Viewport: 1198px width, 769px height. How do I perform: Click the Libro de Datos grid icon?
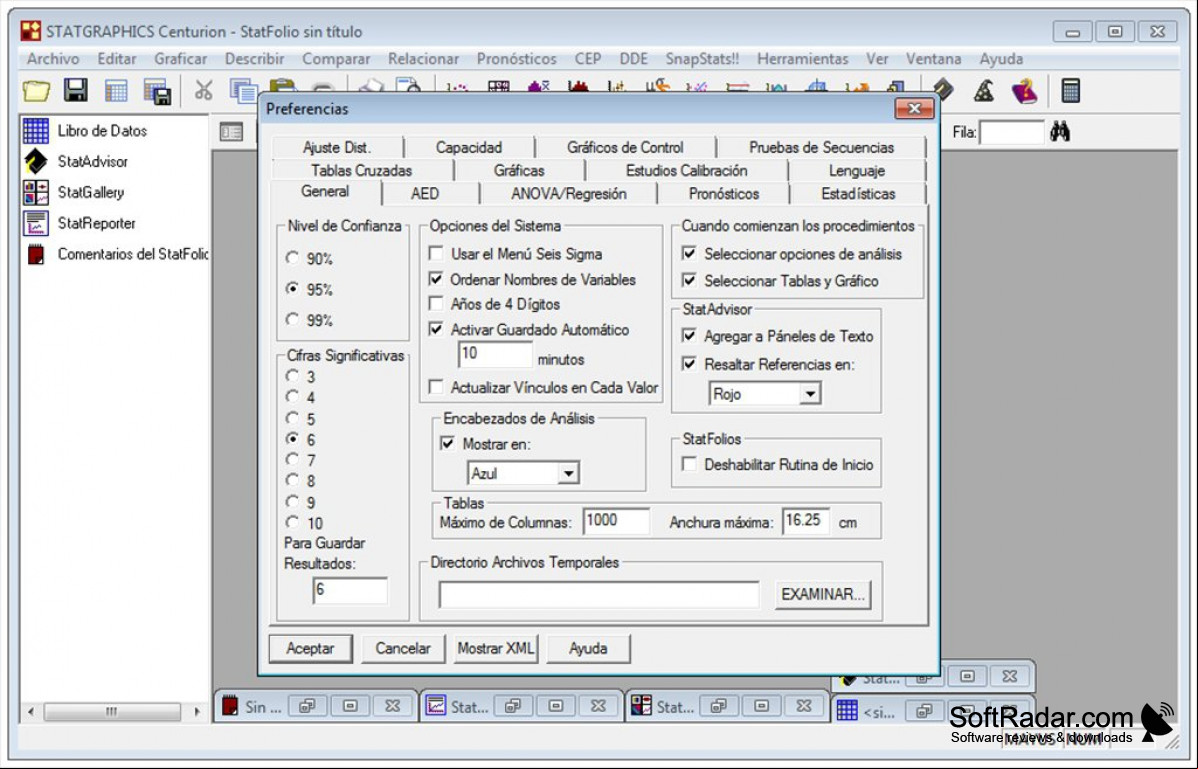pyautogui.click(x=36, y=131)
